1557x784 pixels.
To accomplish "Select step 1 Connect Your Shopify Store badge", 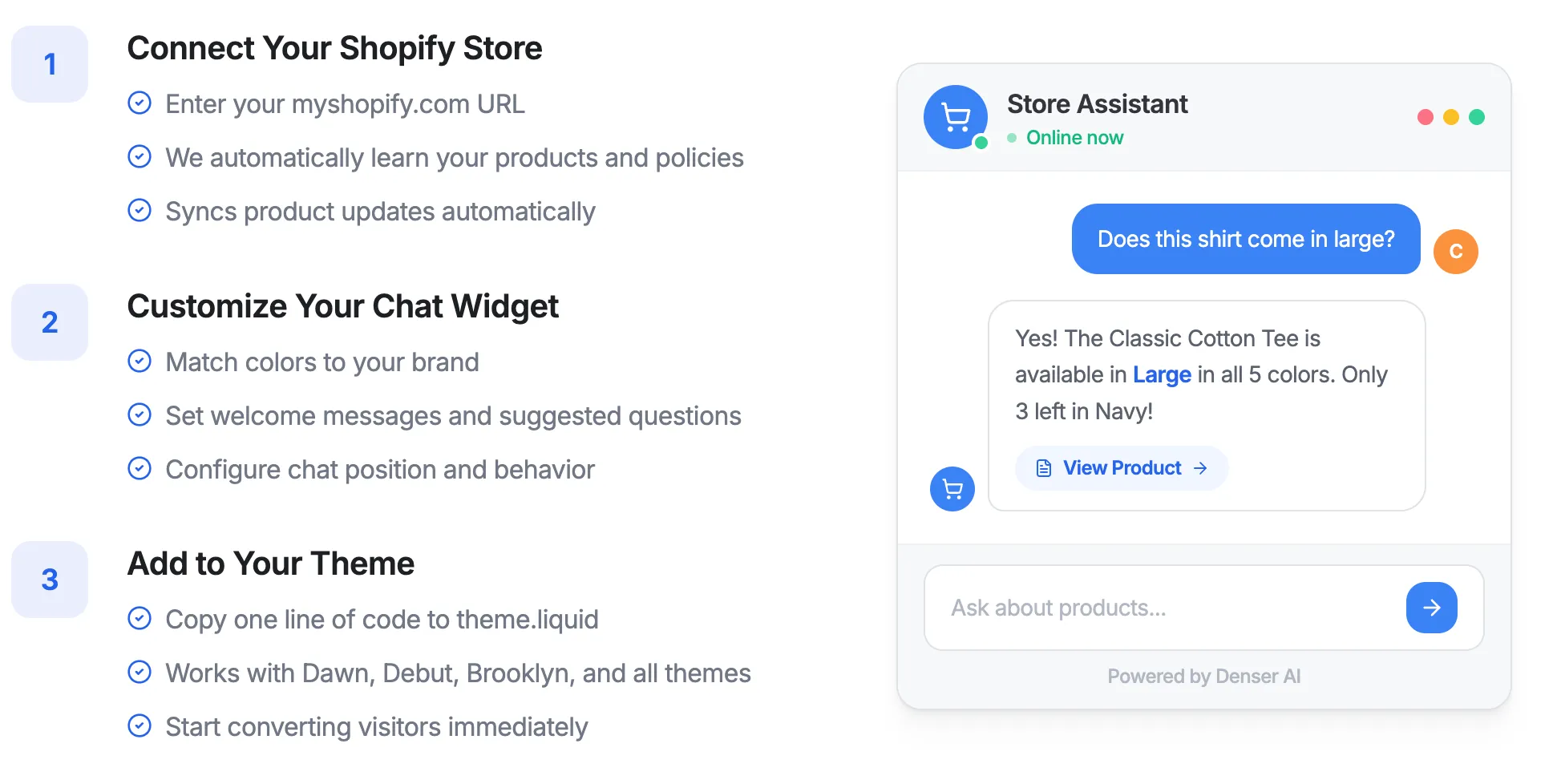I will click(49, 63).
